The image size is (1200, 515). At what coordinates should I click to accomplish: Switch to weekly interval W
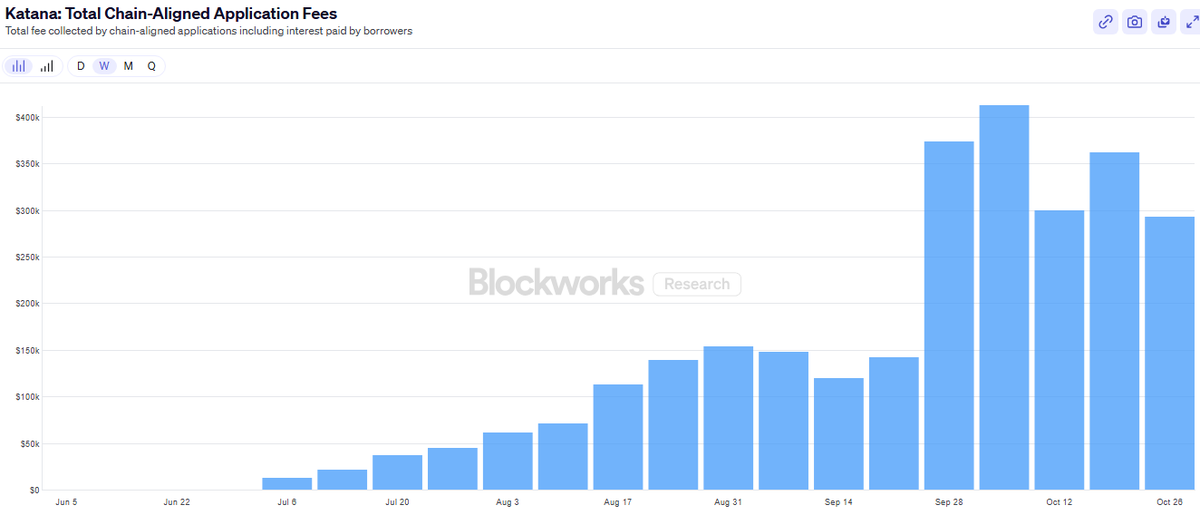tap(104, 66)
